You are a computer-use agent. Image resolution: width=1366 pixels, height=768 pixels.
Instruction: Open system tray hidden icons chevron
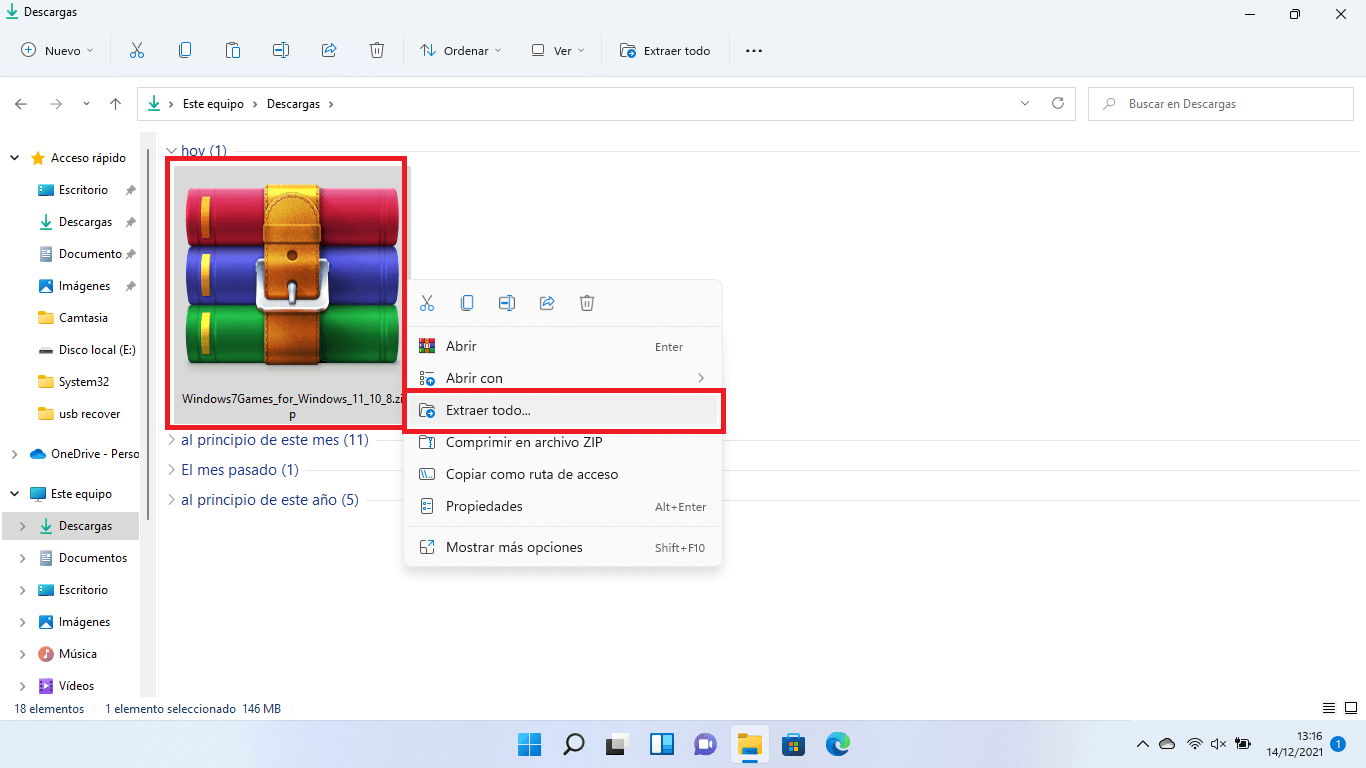pyautogui.click(x=1143, y=744)
